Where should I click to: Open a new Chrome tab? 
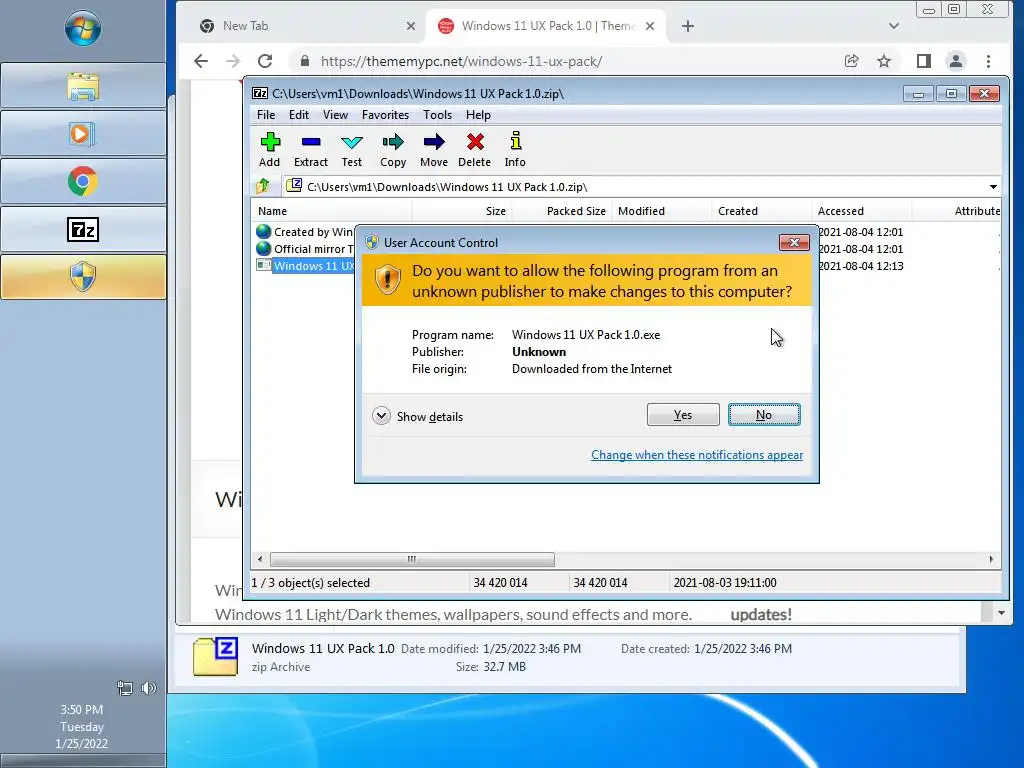(x=688, y=26)
